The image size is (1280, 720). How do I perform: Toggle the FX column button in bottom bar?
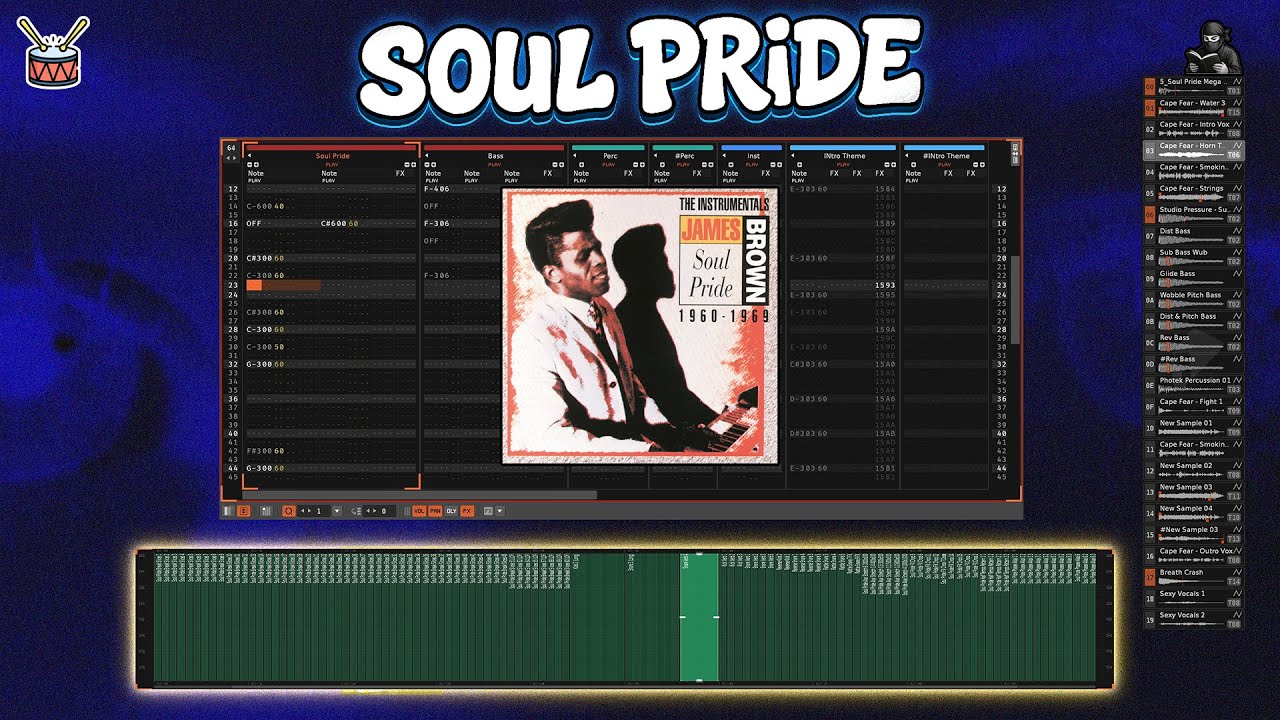(x=467, y=511)
